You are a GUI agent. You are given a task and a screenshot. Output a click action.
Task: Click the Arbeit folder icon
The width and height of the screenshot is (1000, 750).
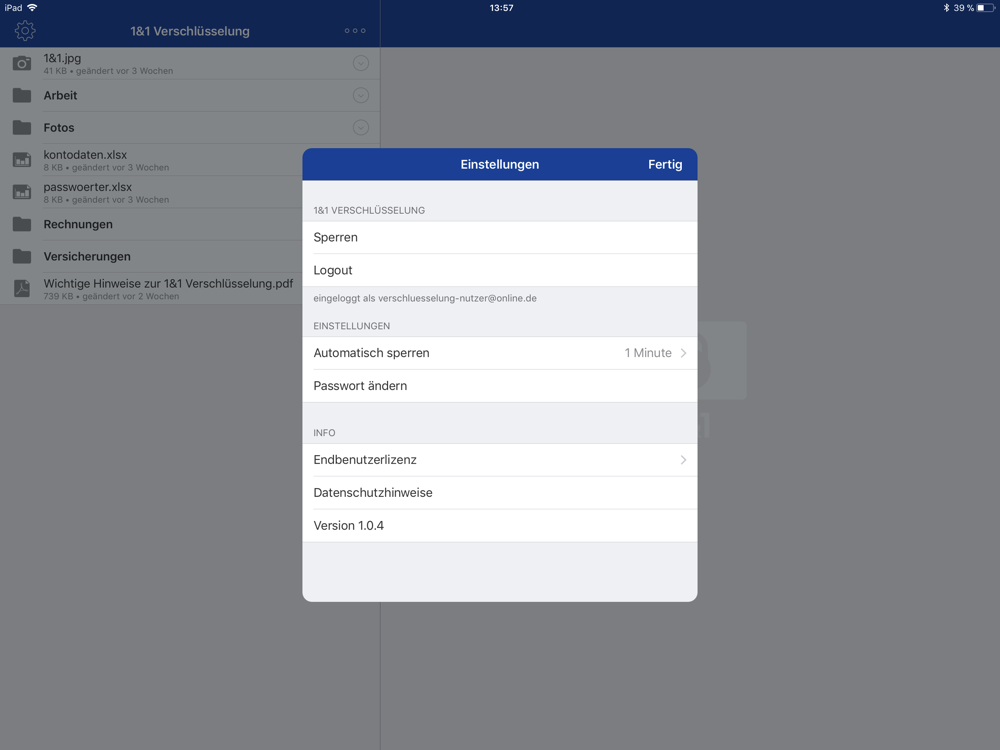22,95
